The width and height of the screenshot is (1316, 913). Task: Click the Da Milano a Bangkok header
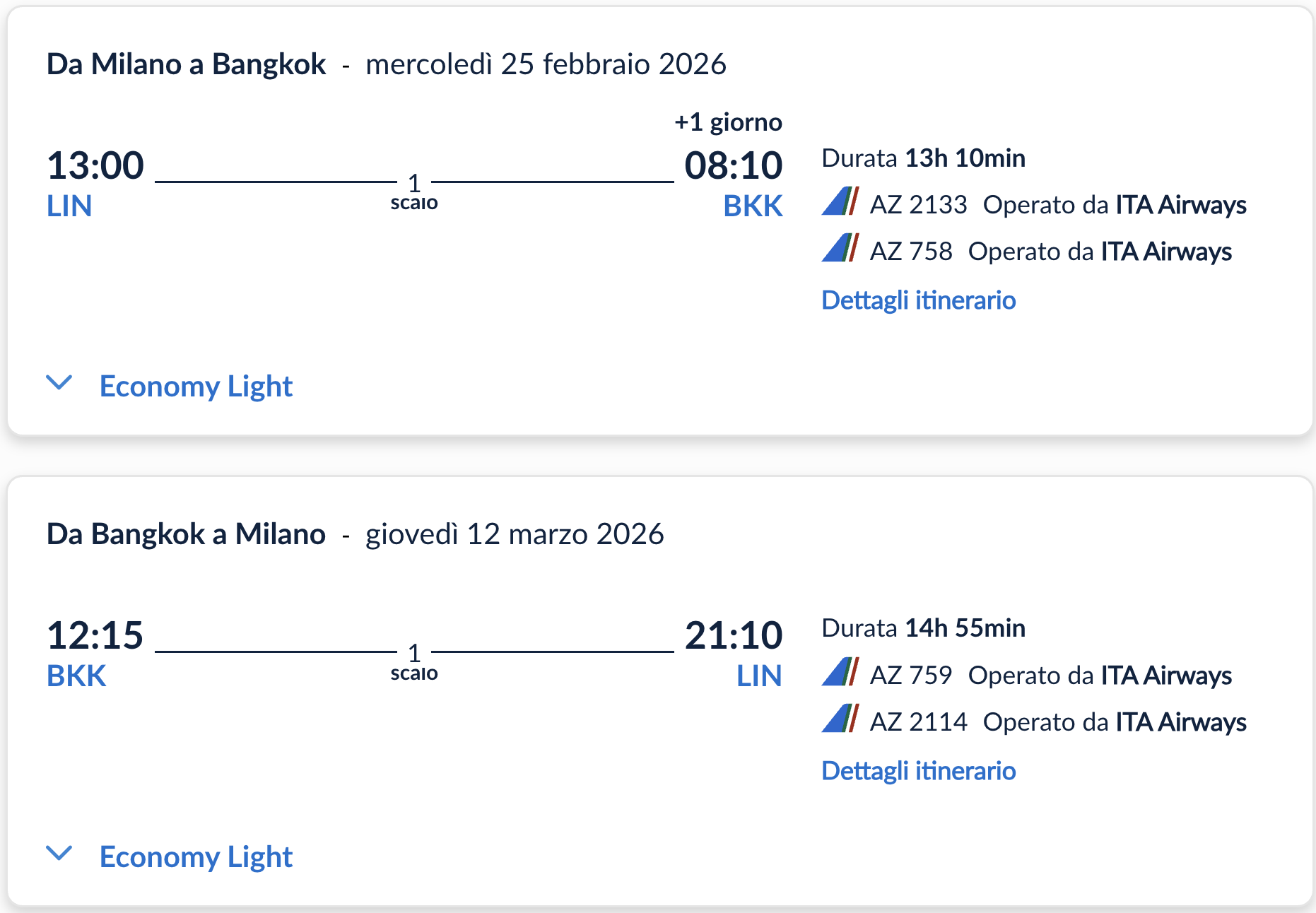186,63
